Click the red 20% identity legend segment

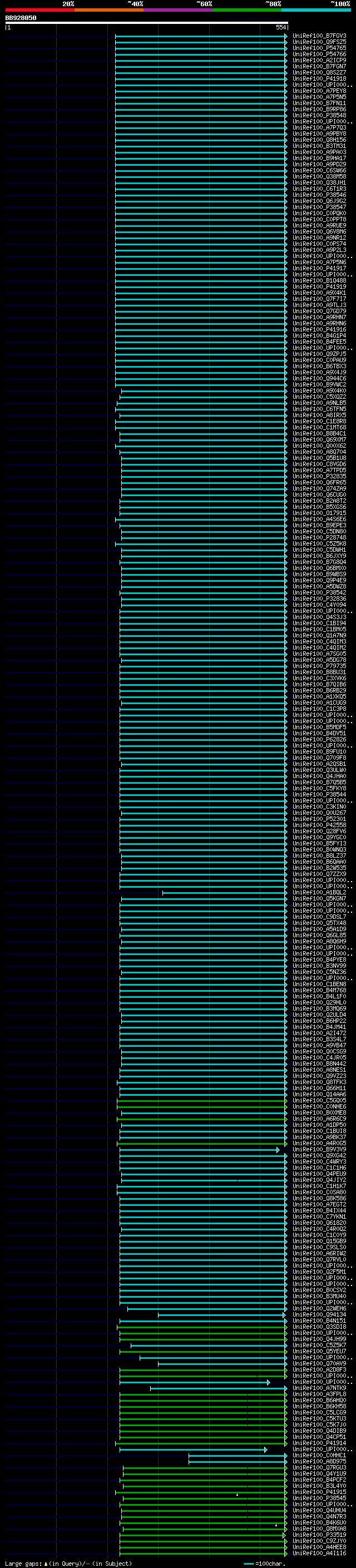click(39, 10)
